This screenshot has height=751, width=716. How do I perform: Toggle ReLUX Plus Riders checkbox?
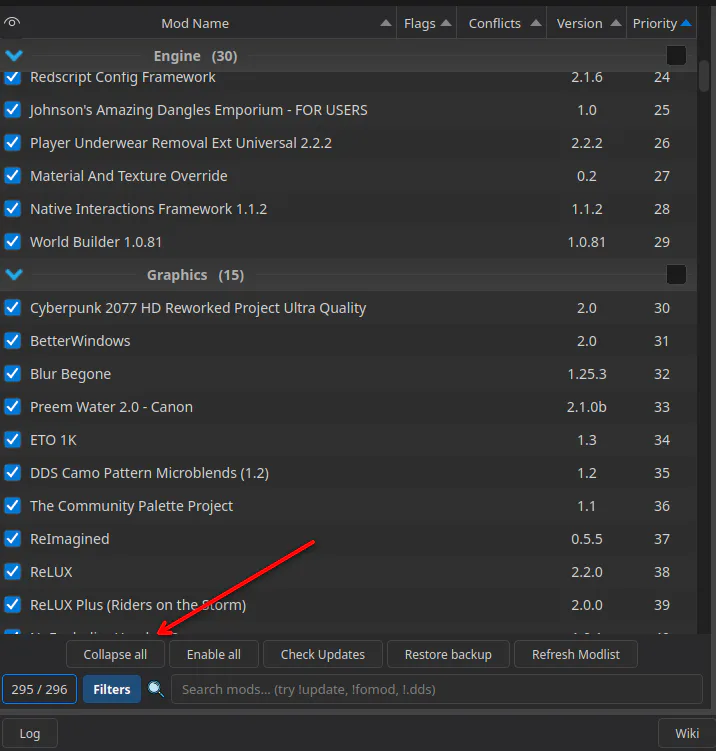tap(12, 605)
